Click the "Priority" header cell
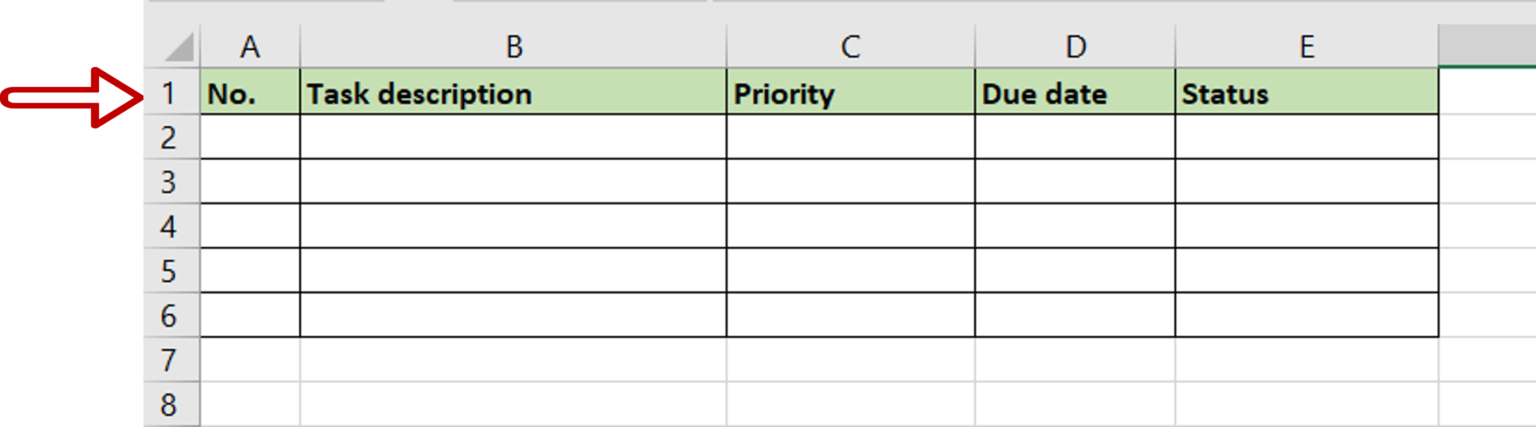The width and height of the screenshot is (1536, 427). coord(850,92)
